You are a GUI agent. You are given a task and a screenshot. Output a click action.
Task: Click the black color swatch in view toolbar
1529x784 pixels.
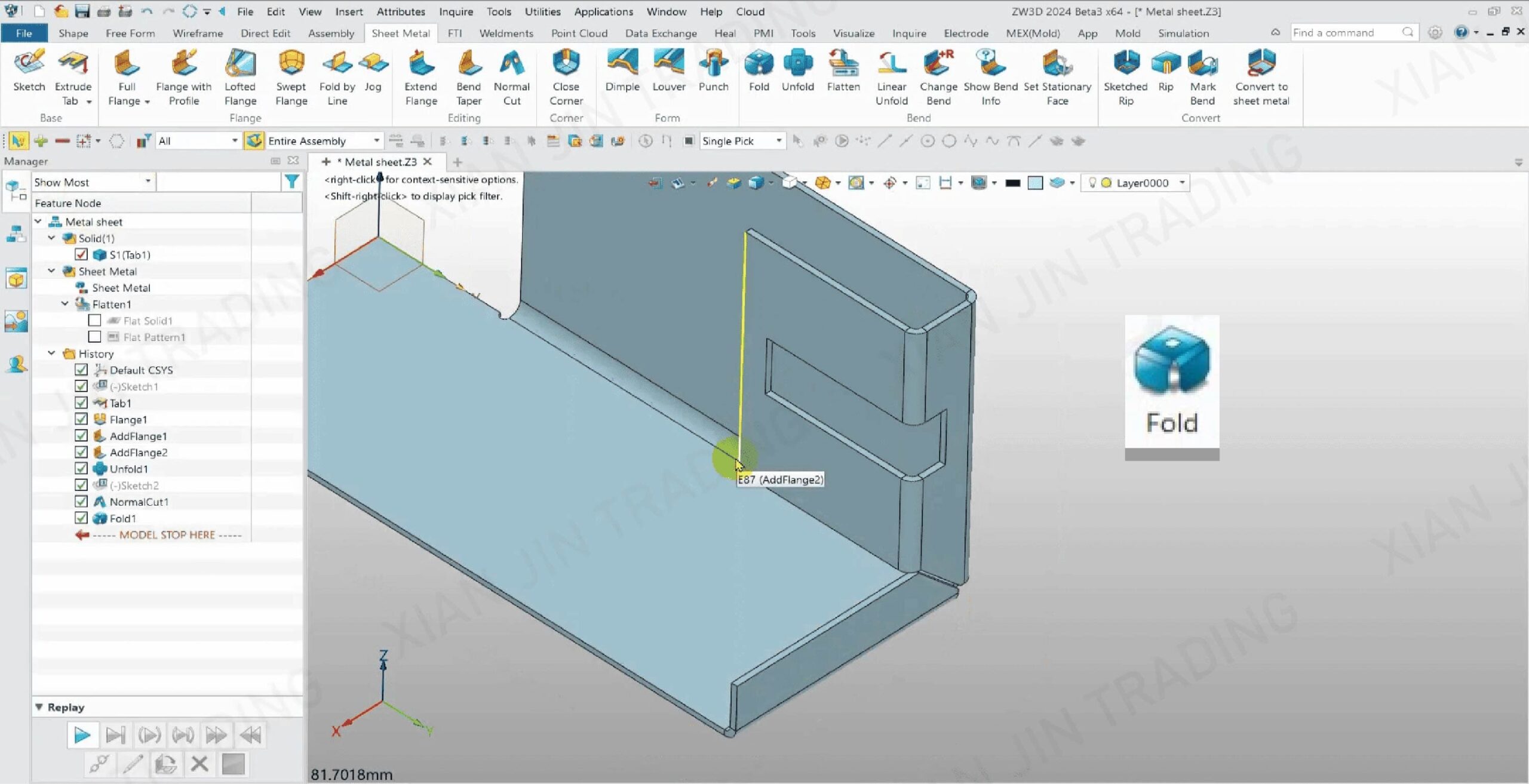1012,183
